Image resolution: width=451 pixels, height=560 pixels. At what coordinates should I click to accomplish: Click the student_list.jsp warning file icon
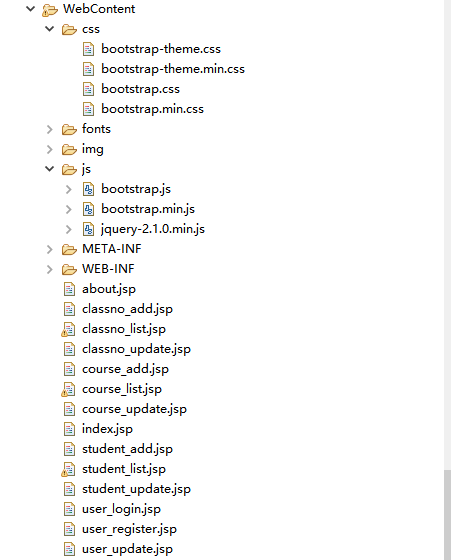(x=68, y=469)
